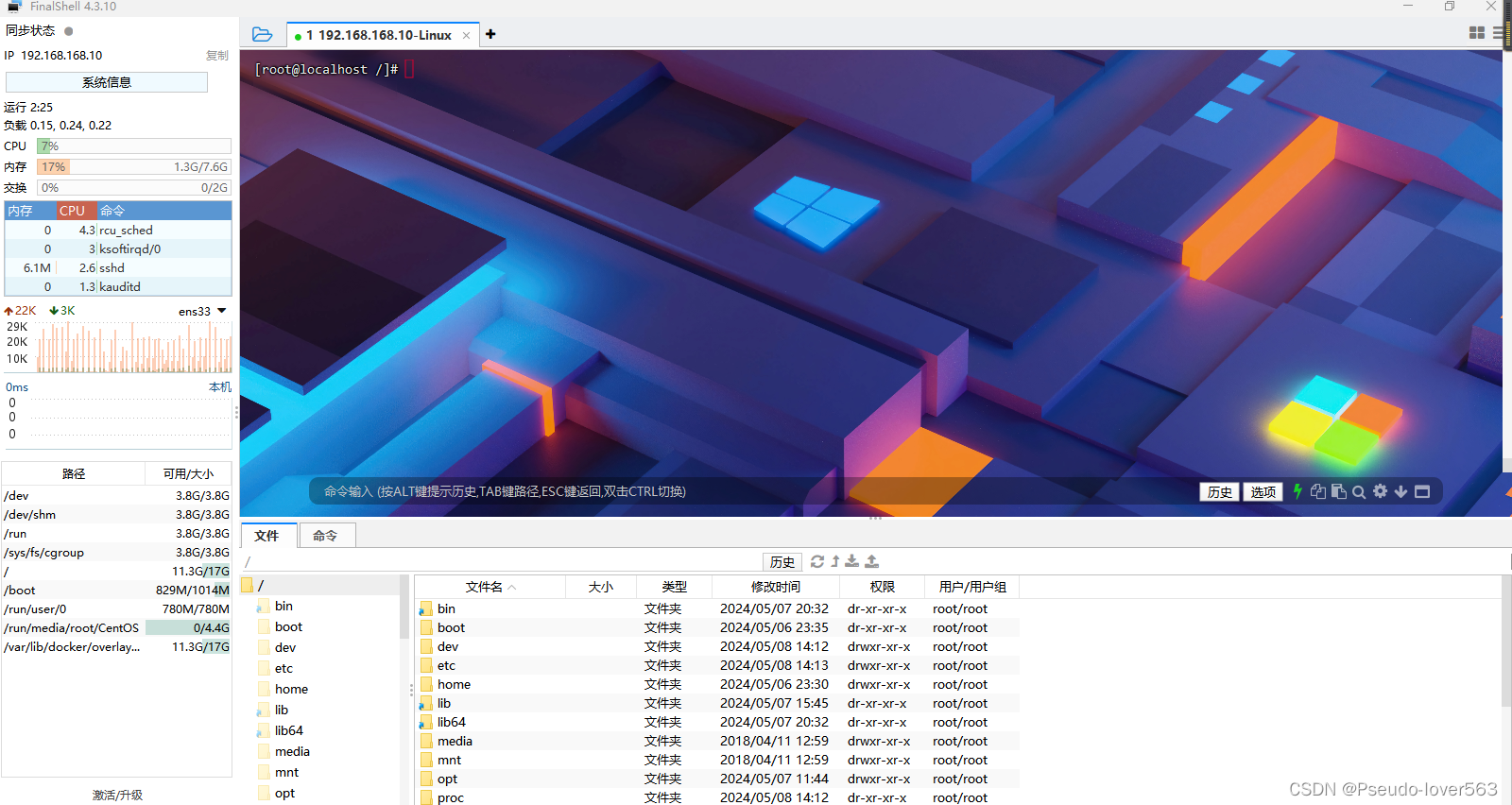The image size is (1512, 805).
Task: Switch to grid layout view icon
Action: (1477, 33)
